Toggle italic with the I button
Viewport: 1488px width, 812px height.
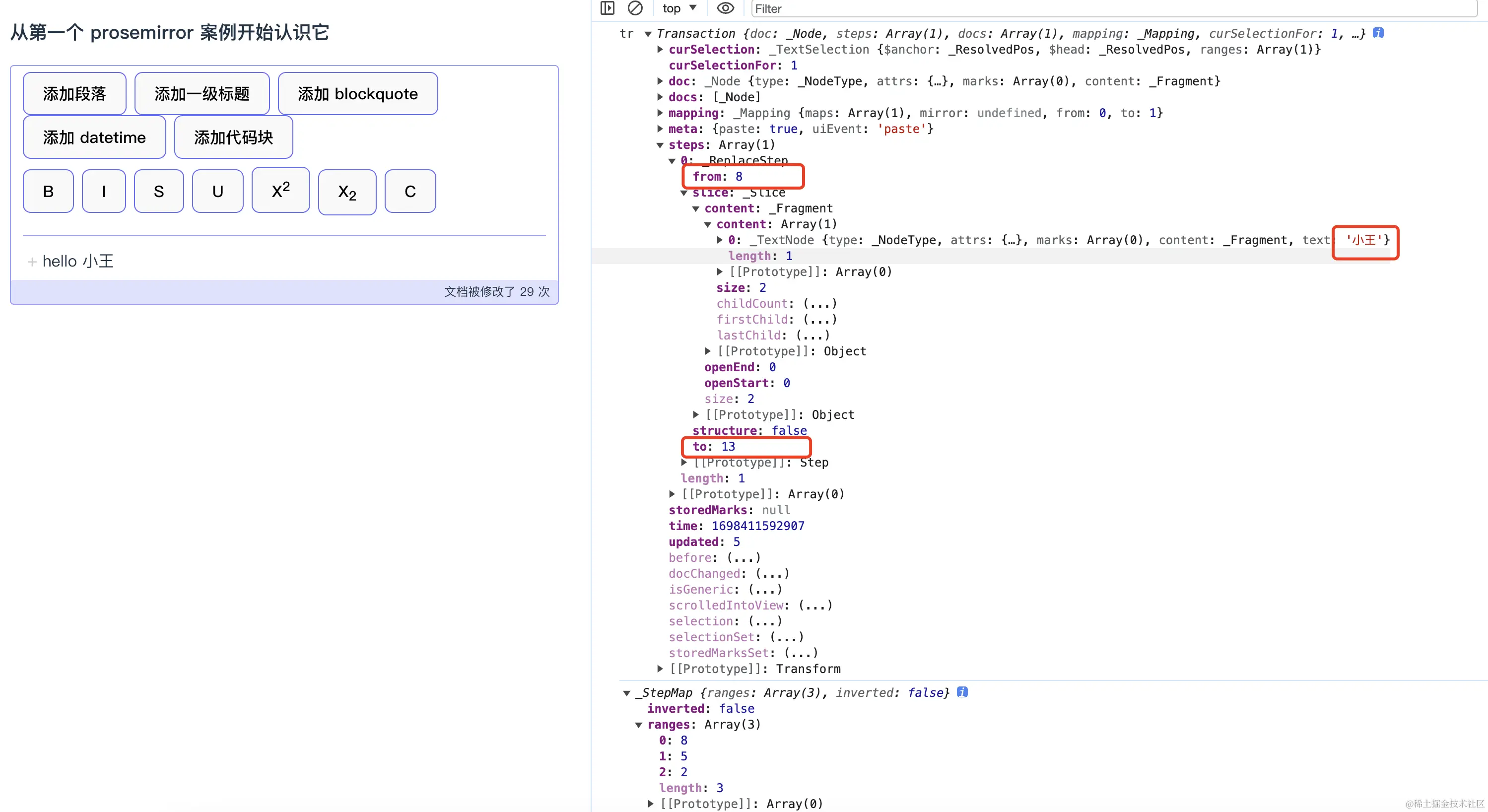[103, 191]
